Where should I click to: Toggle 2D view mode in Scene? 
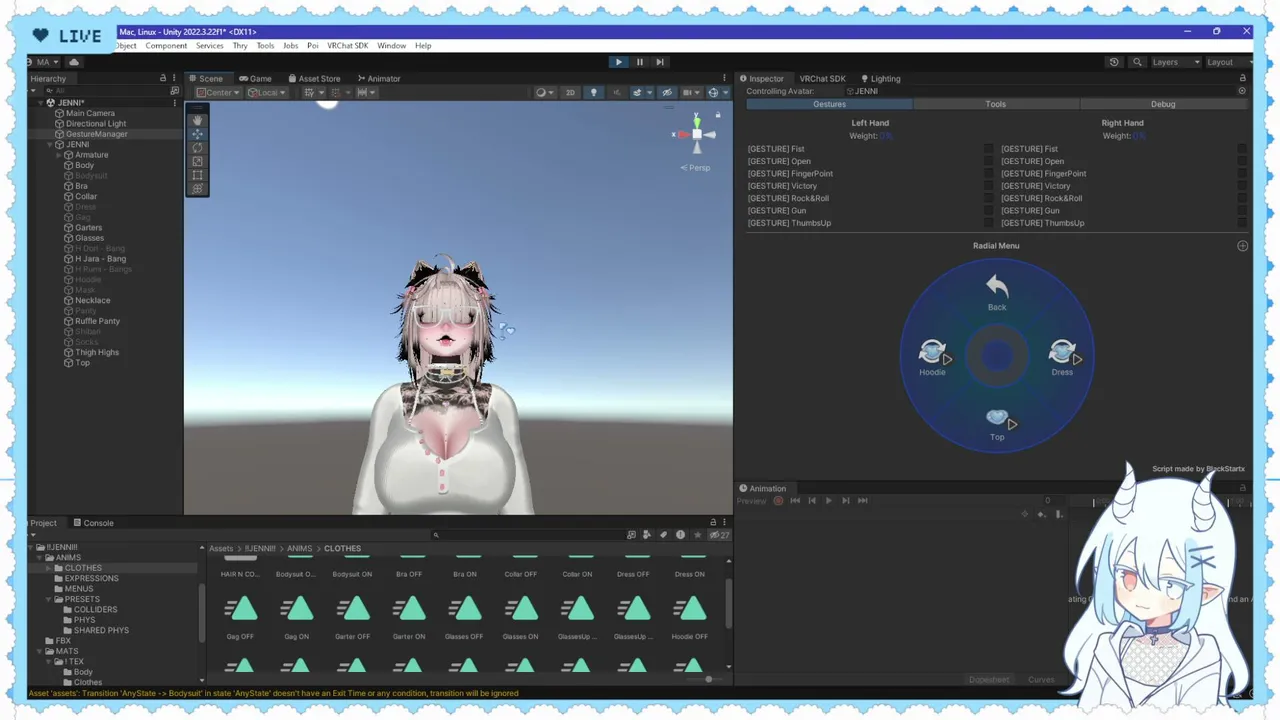[x=570, y=93]
